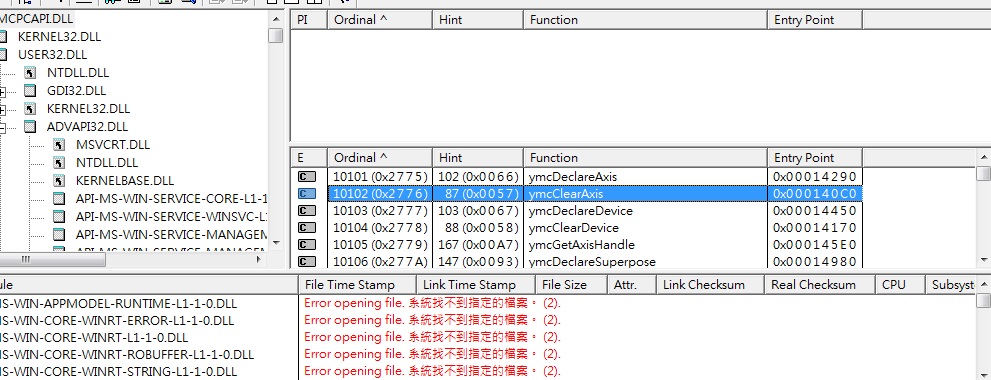Select the ymcGetAxisHandle function name
991x380 pixels.
tap(581, 245)
